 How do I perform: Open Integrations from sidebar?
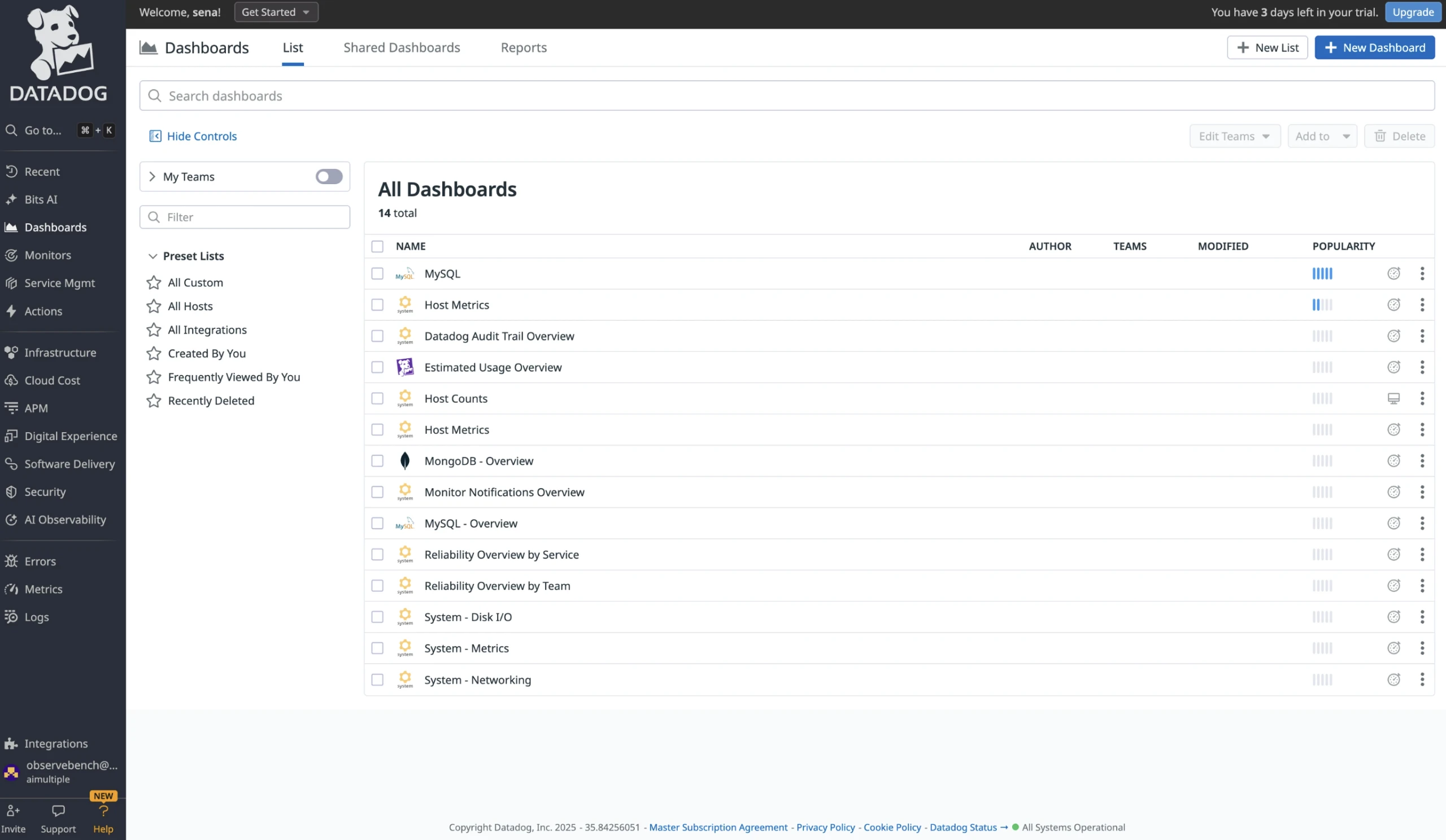pos(55,743)
